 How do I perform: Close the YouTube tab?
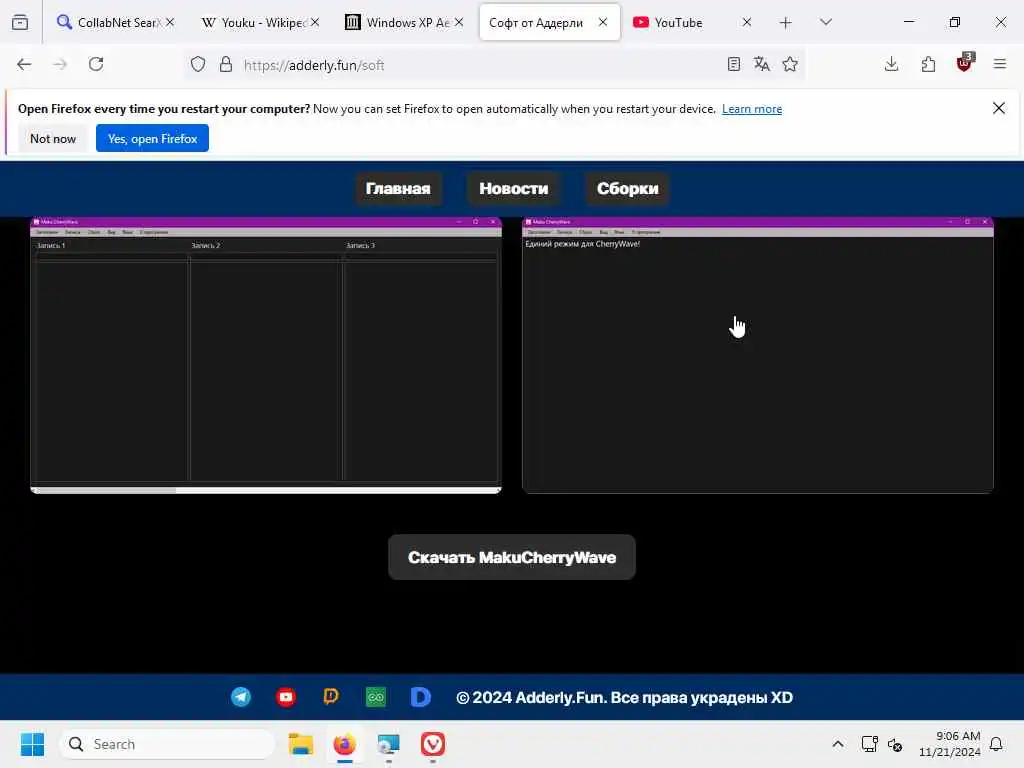click(747, 22)
